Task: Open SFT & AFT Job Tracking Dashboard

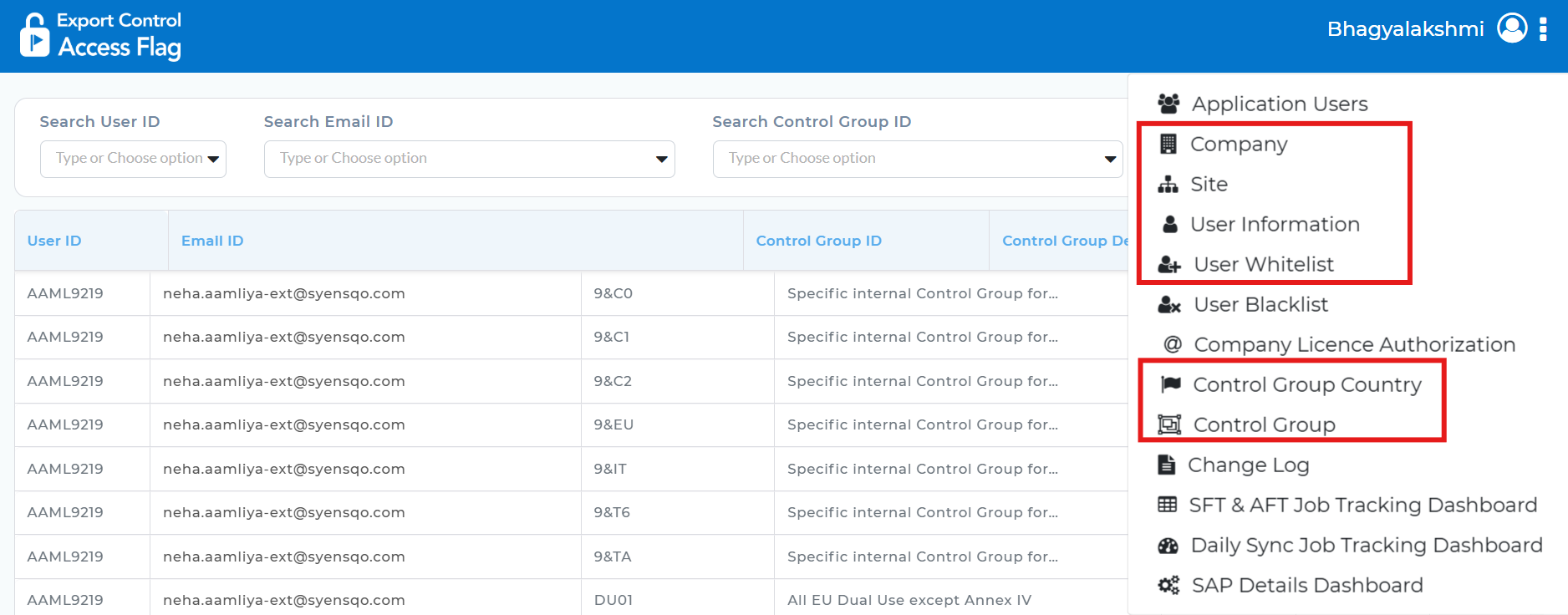Action: point(1362,505)
